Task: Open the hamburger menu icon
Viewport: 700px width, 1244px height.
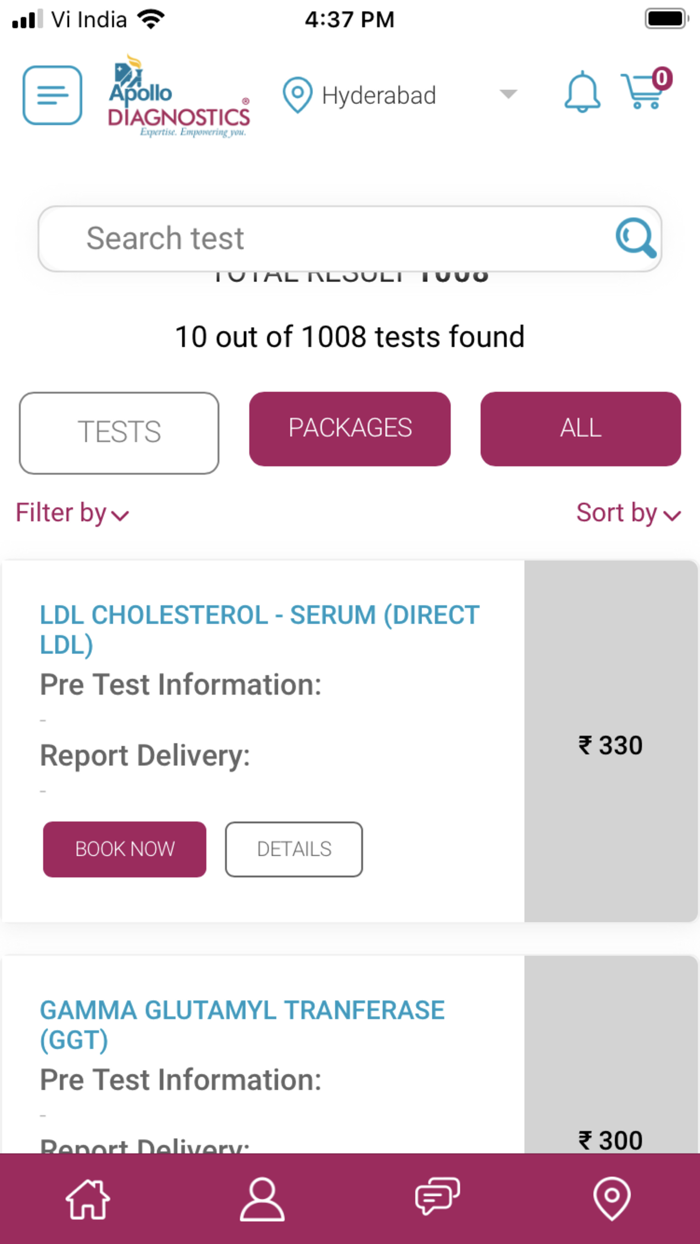Action: tap(52, 96)
